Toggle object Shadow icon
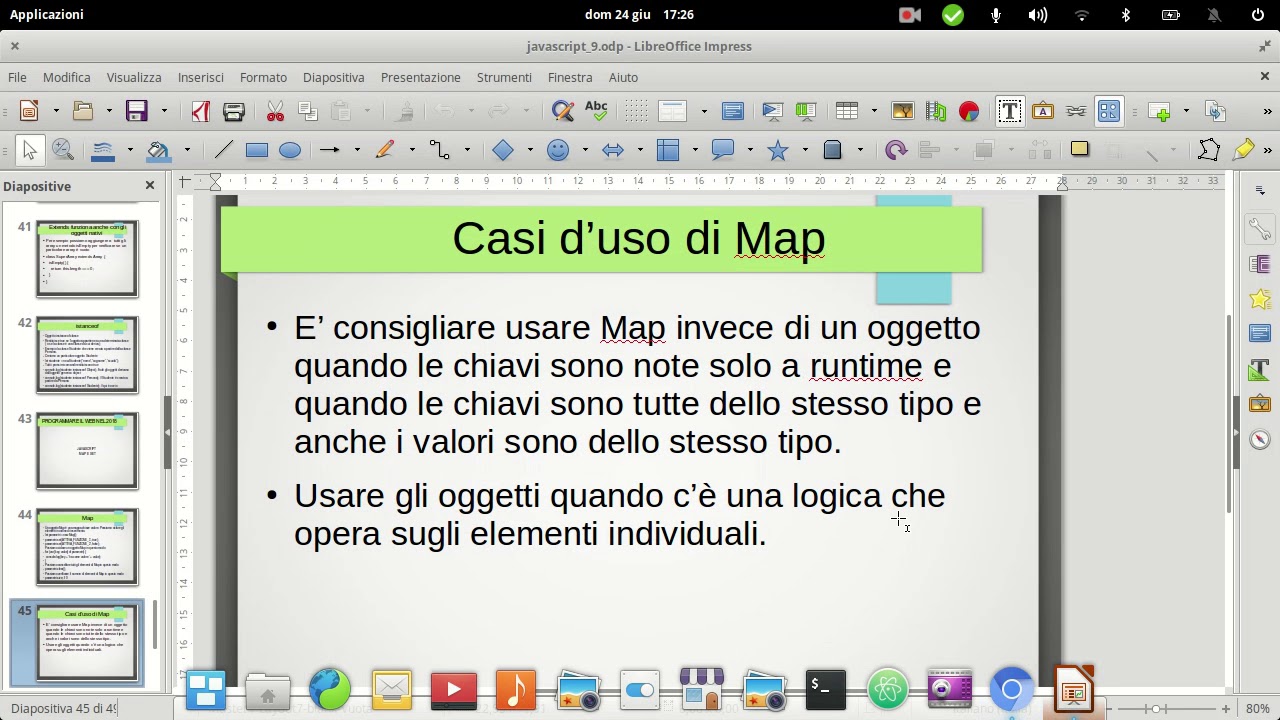 [1079, 149]
